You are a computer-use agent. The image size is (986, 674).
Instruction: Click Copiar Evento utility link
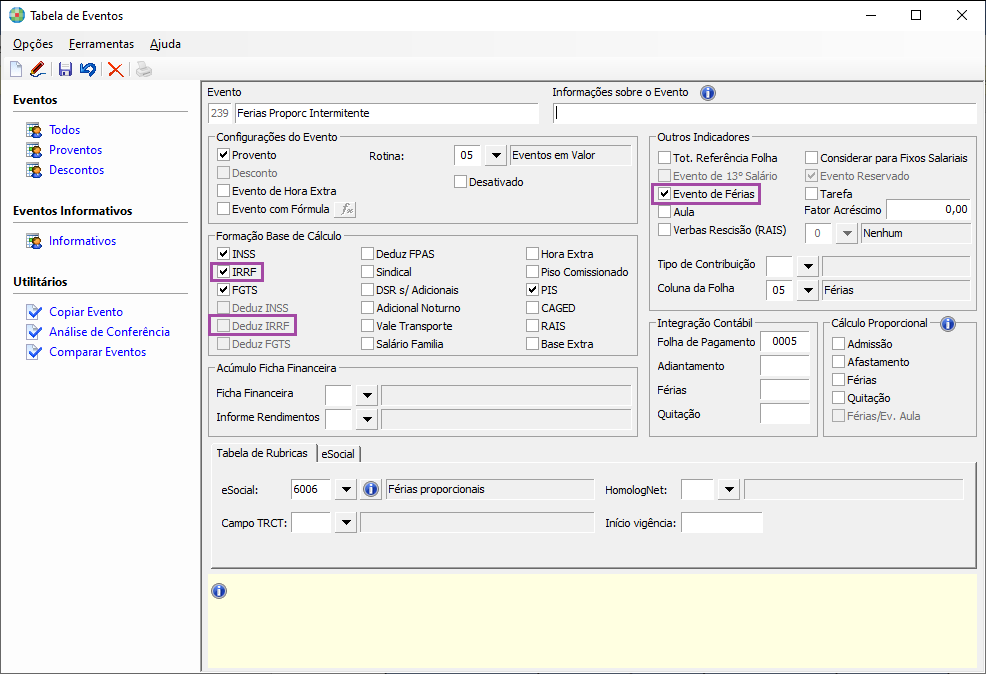pyautogui.click(x=86, y=312)
